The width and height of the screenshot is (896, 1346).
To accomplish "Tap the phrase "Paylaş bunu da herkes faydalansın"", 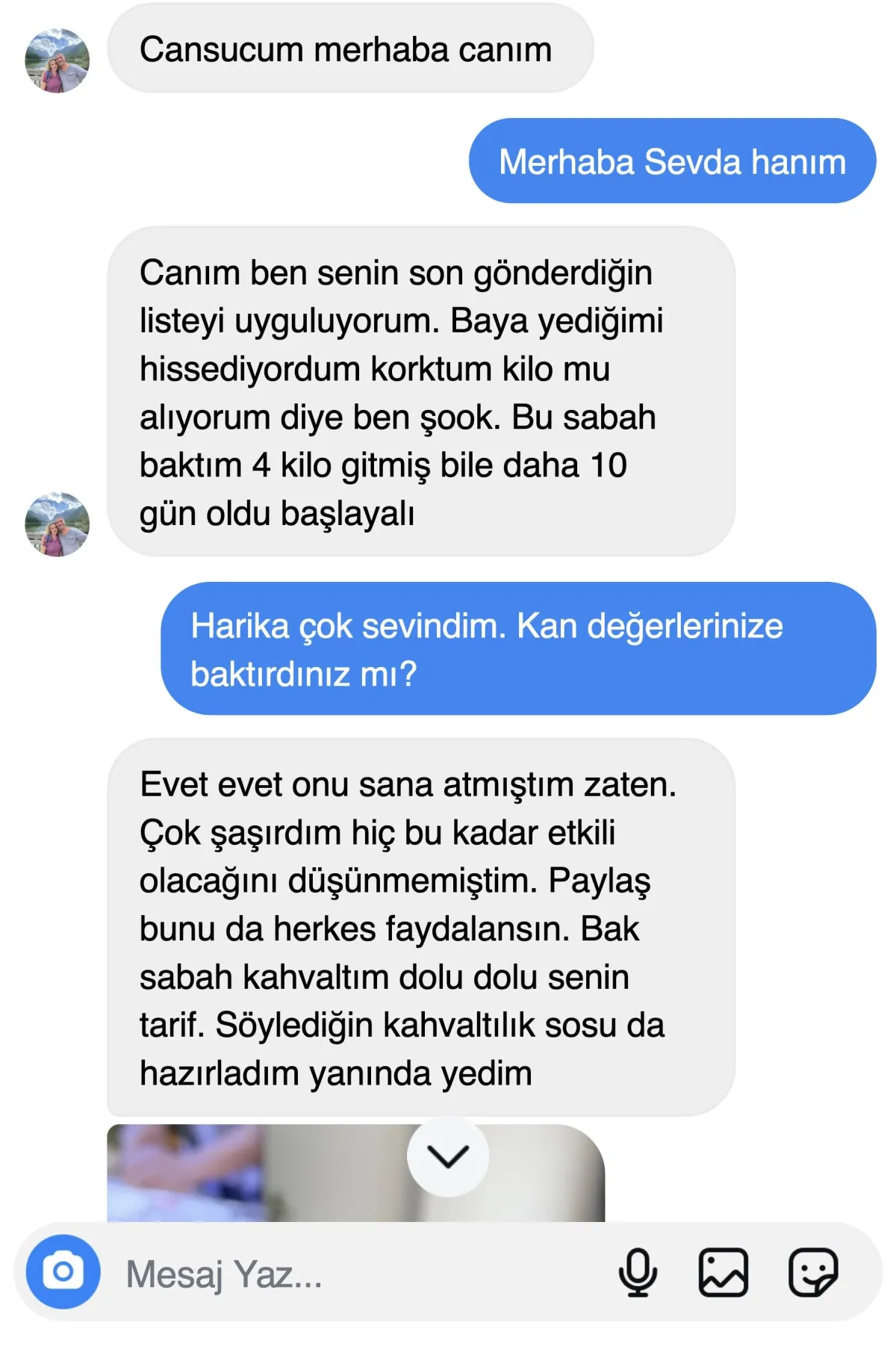I will click(x=395, y=905).
